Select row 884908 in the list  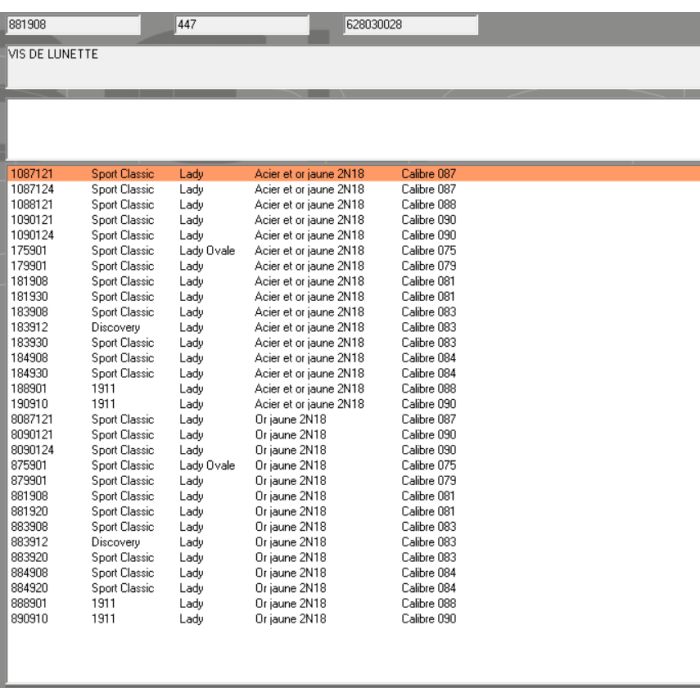(x=354, y=572)
